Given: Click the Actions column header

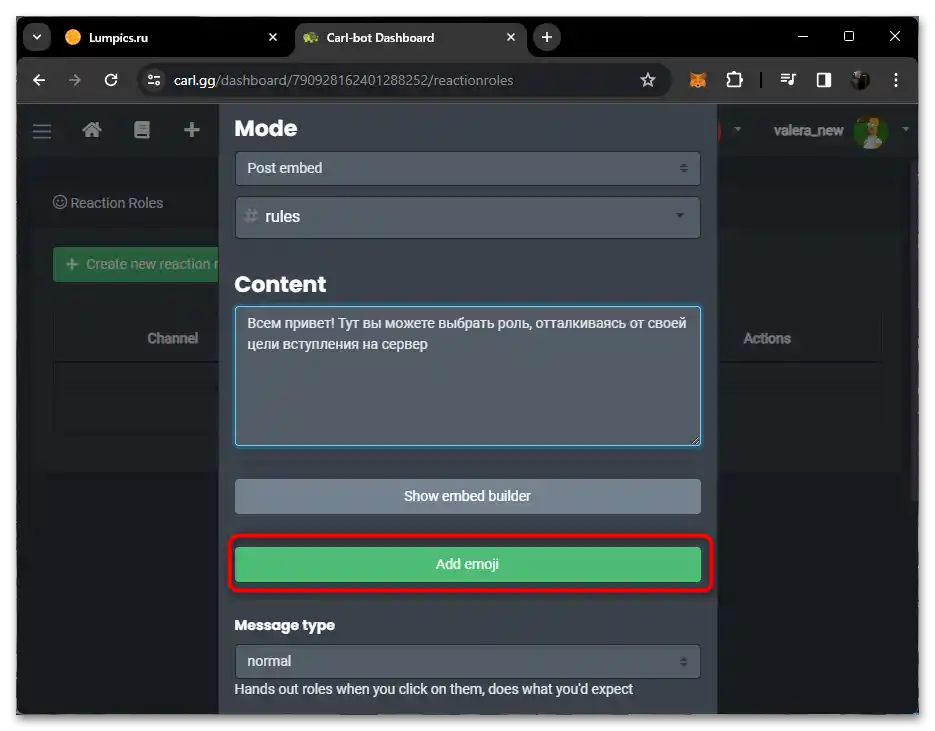Looking at the screenshot, I should coord(767,338).
